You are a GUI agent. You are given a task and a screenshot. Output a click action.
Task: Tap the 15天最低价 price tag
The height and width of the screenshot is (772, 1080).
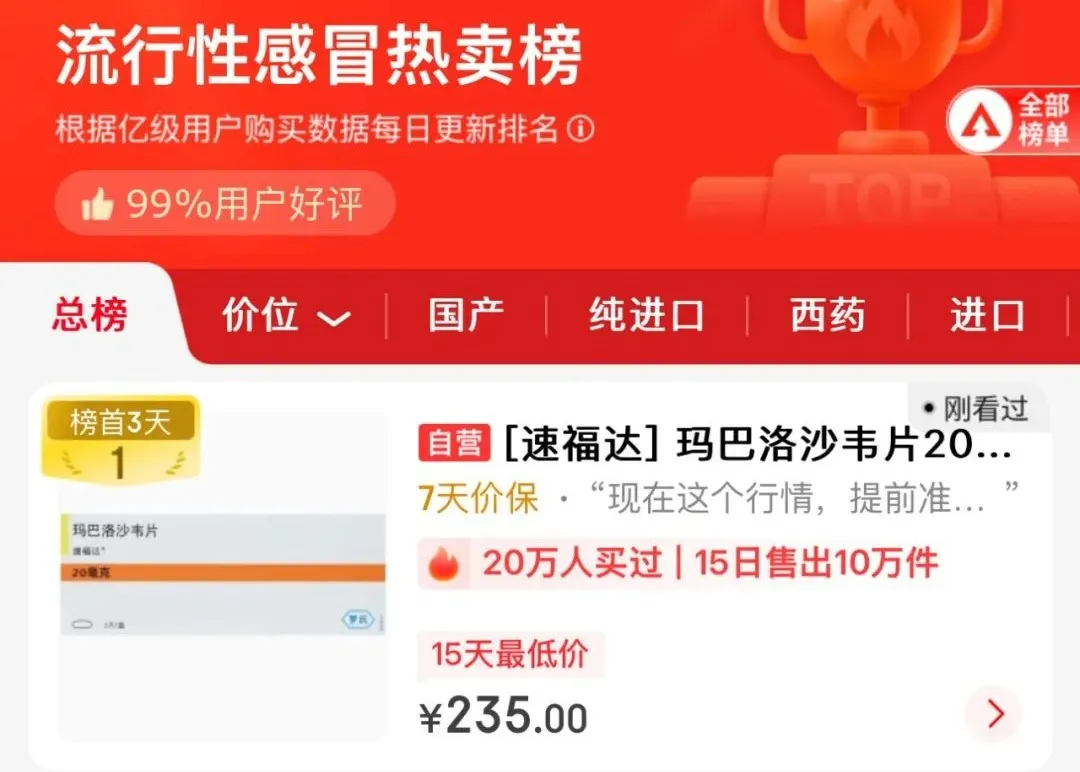coord(510,654)
